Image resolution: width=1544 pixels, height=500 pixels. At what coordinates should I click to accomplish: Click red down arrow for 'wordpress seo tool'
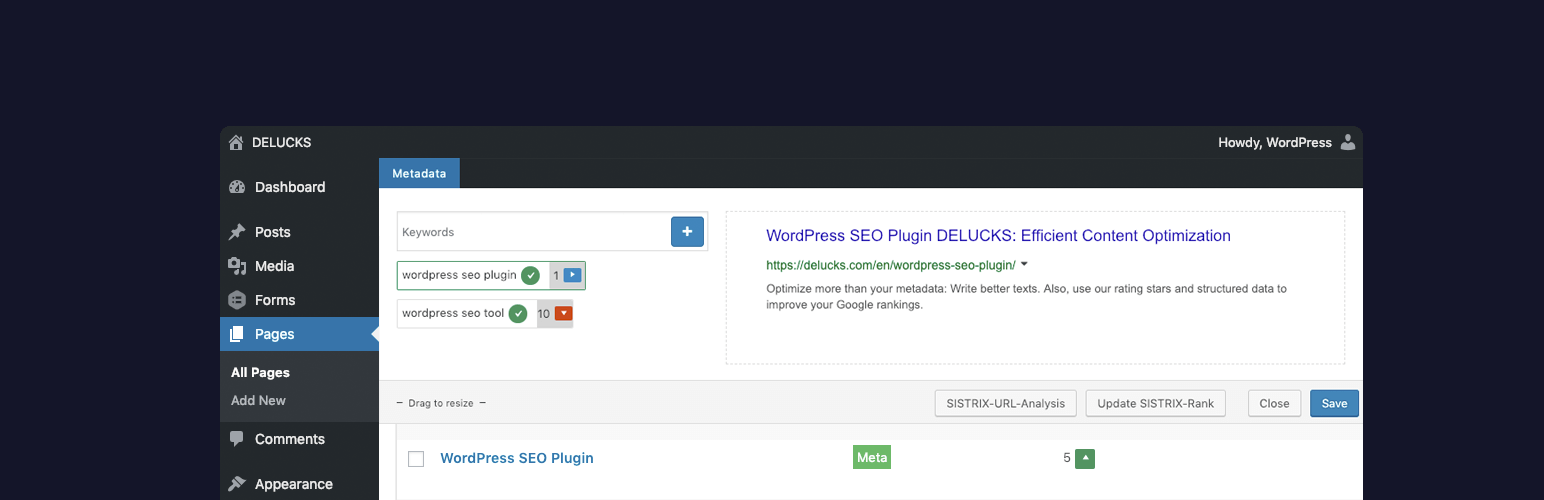pyautogui.click(x=564, y=313)
